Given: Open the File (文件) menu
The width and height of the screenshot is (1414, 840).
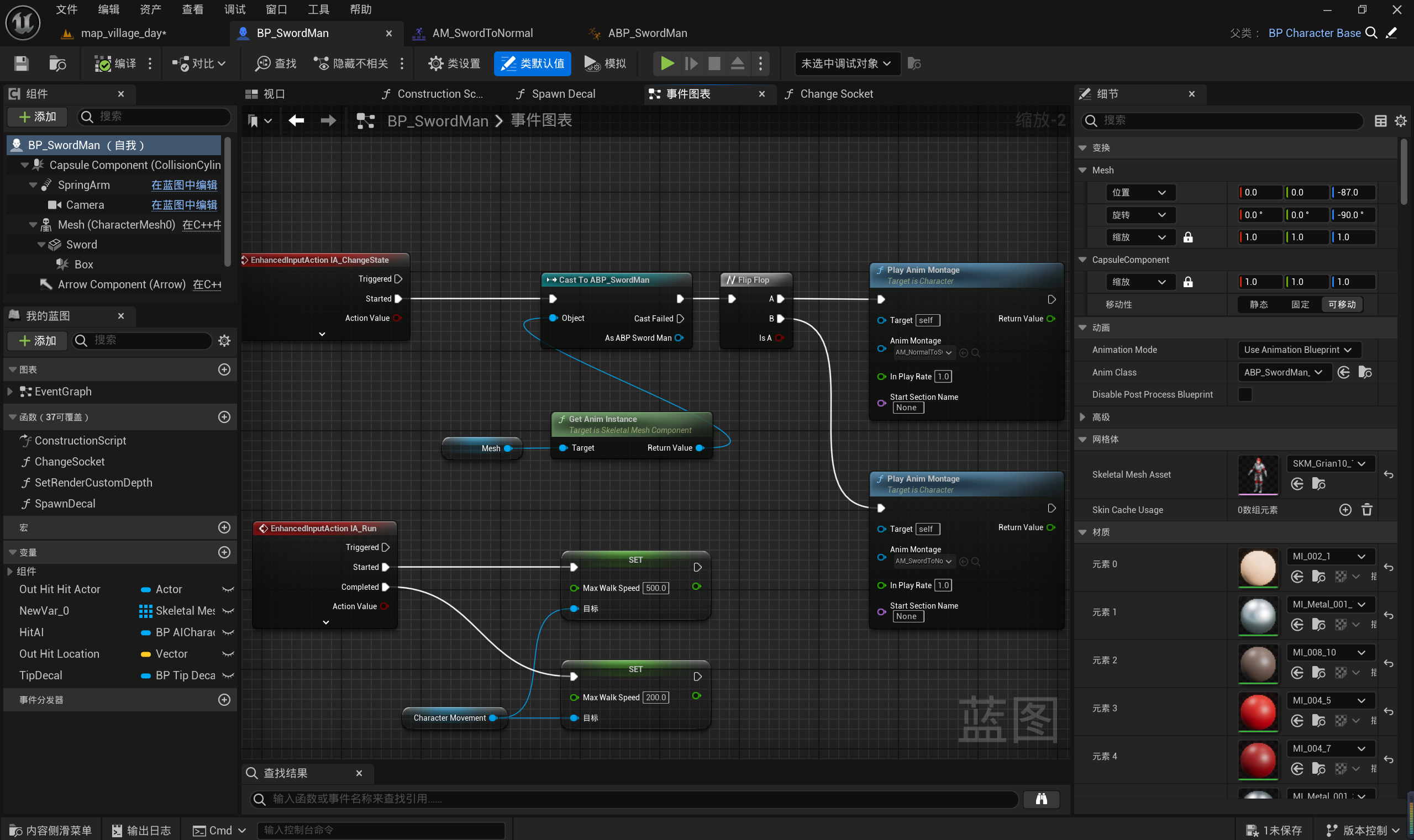Looking at the screenshot, I should (67, 9).
